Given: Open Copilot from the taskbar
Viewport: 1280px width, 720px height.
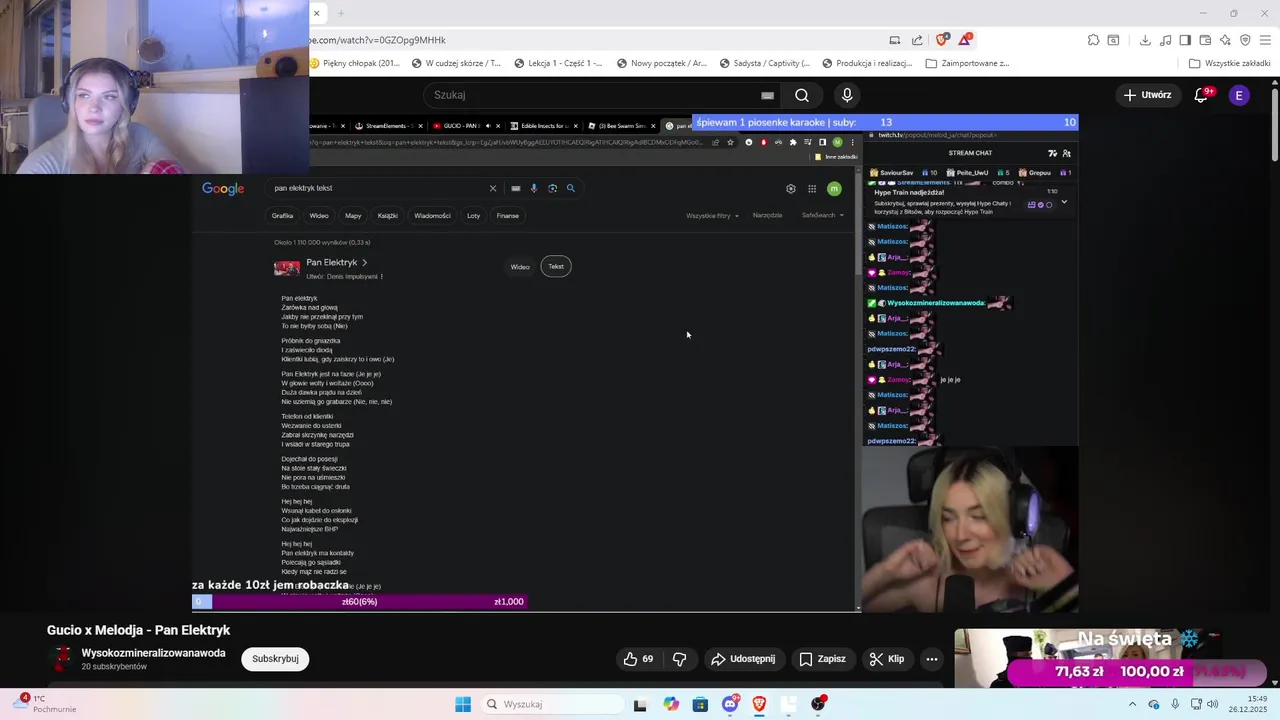Looking at the screenshot, I should pyautogui.click(x=671, y=704).
